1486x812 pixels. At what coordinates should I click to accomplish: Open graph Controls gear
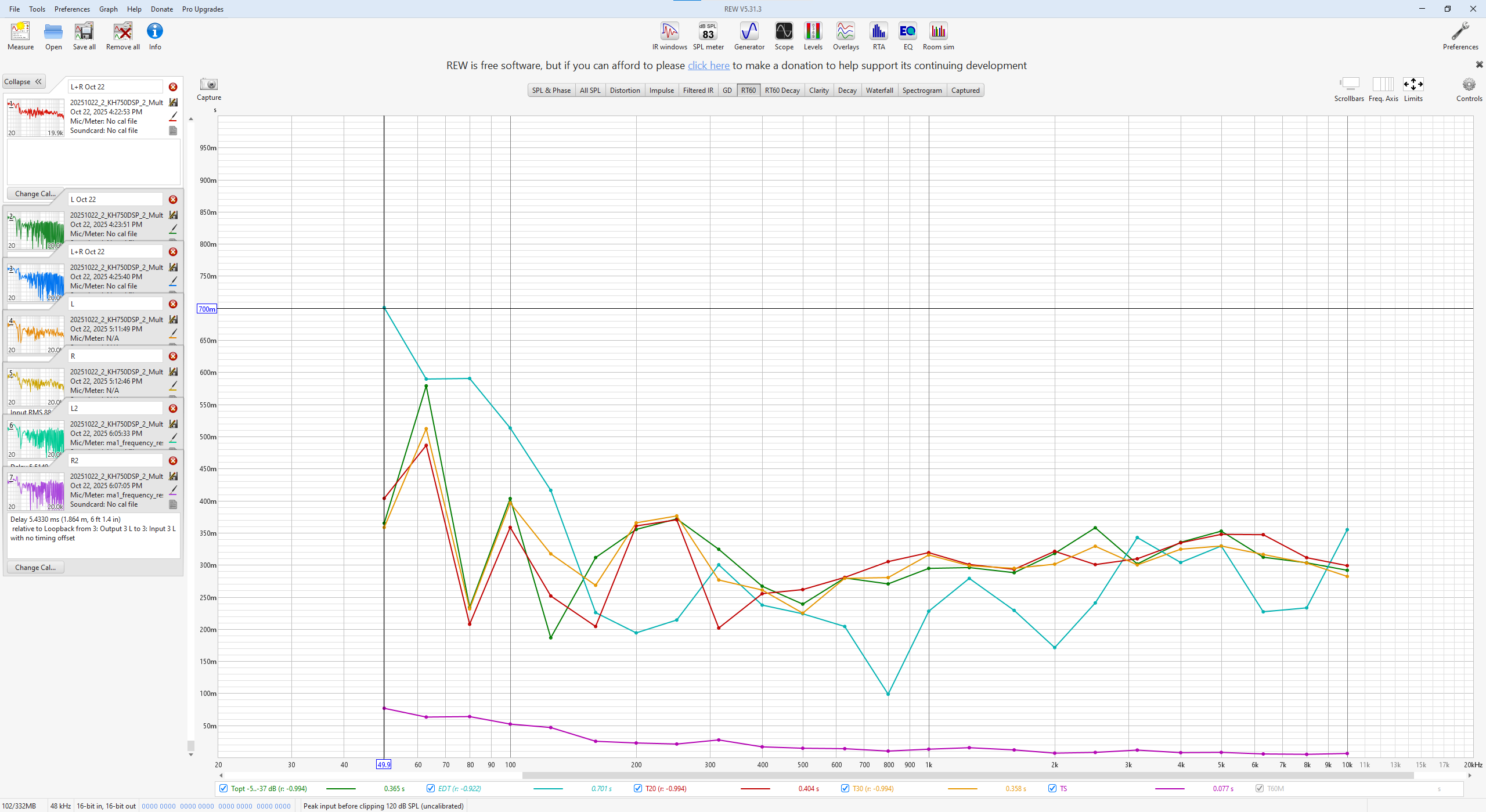pos(1469,85)
